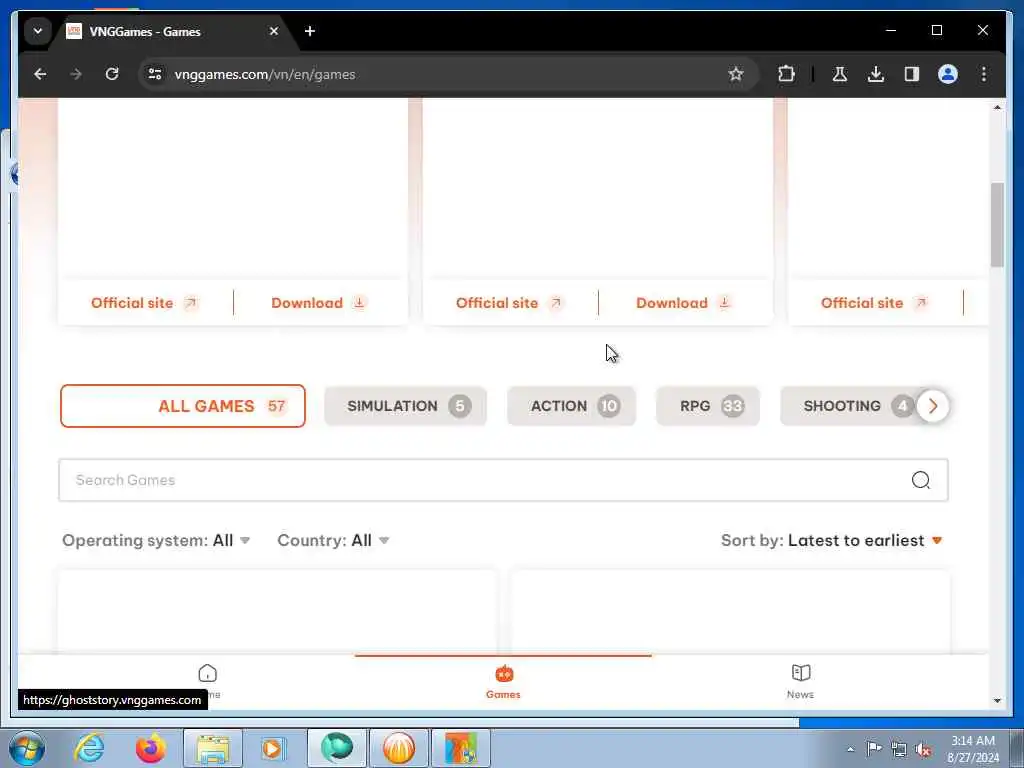Bookmark this page with the star icon
The height and width of the screenshot is (768, 1024).
tap(736, 74)
